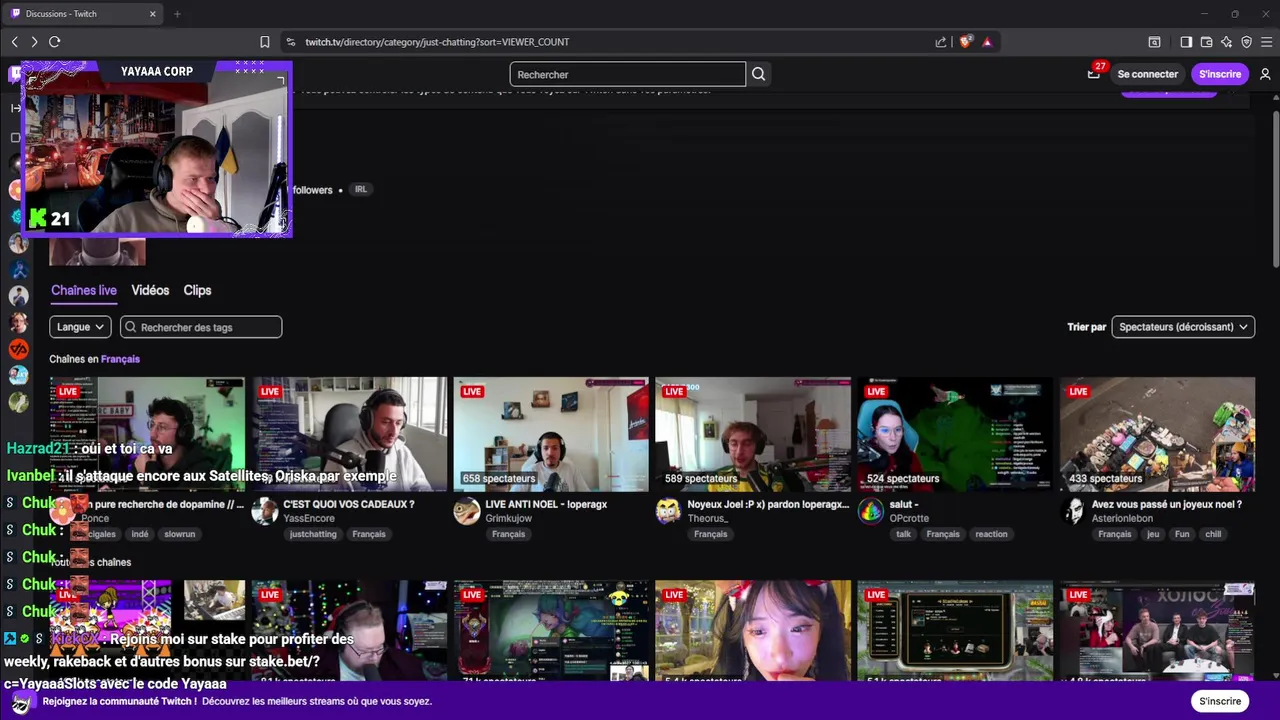Click the indé tag on the first stream
This screenshot has width=1280, height=720.
pyautogui.click(x=140, y=534)
